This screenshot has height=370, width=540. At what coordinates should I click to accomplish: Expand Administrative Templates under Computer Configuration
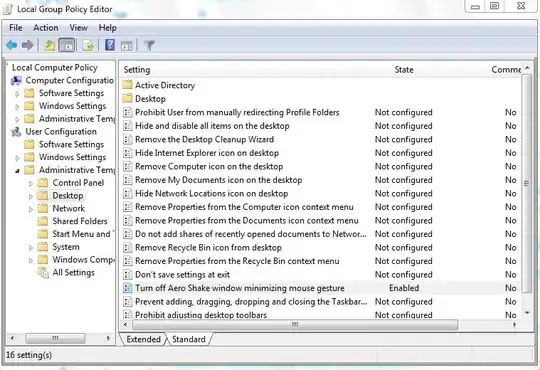point(17,119)
